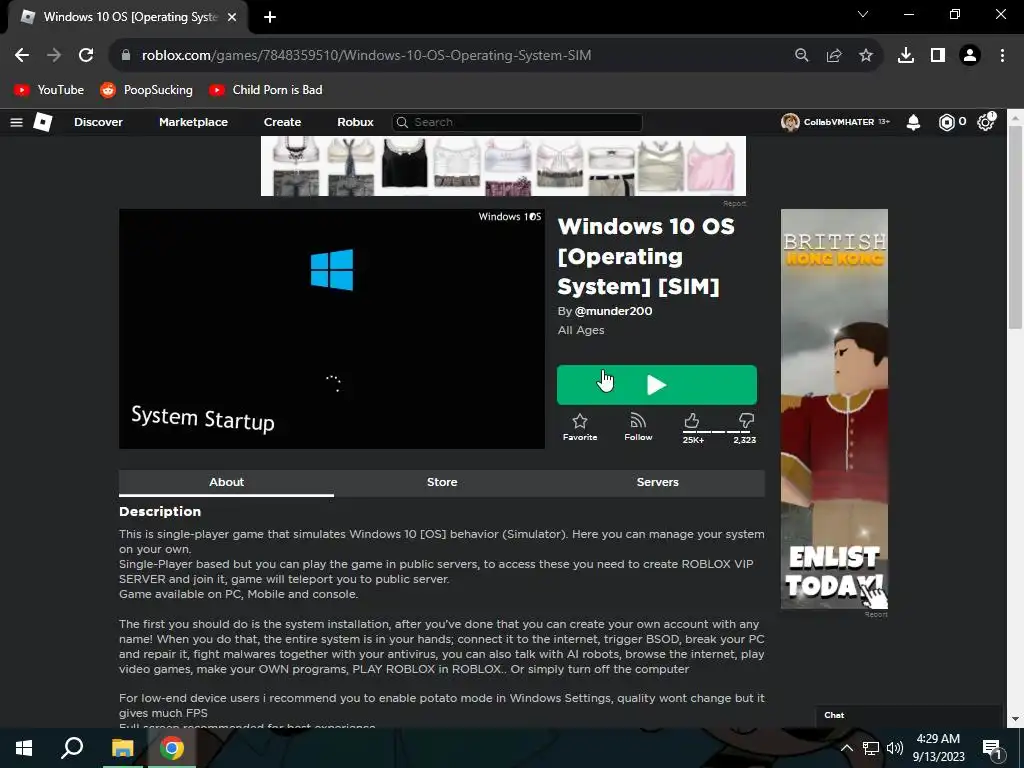
Task: Open the Robux balance icon
Action: 946,122
